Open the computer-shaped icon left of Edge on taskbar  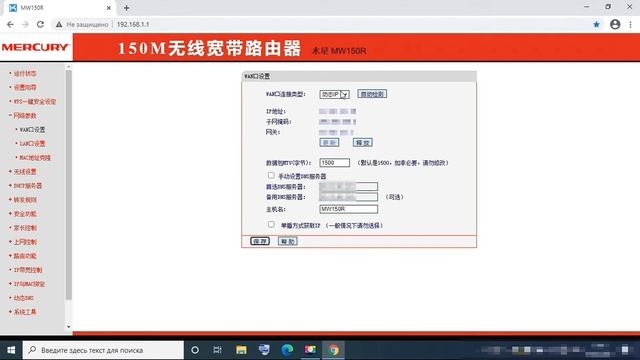coord(264,350)
